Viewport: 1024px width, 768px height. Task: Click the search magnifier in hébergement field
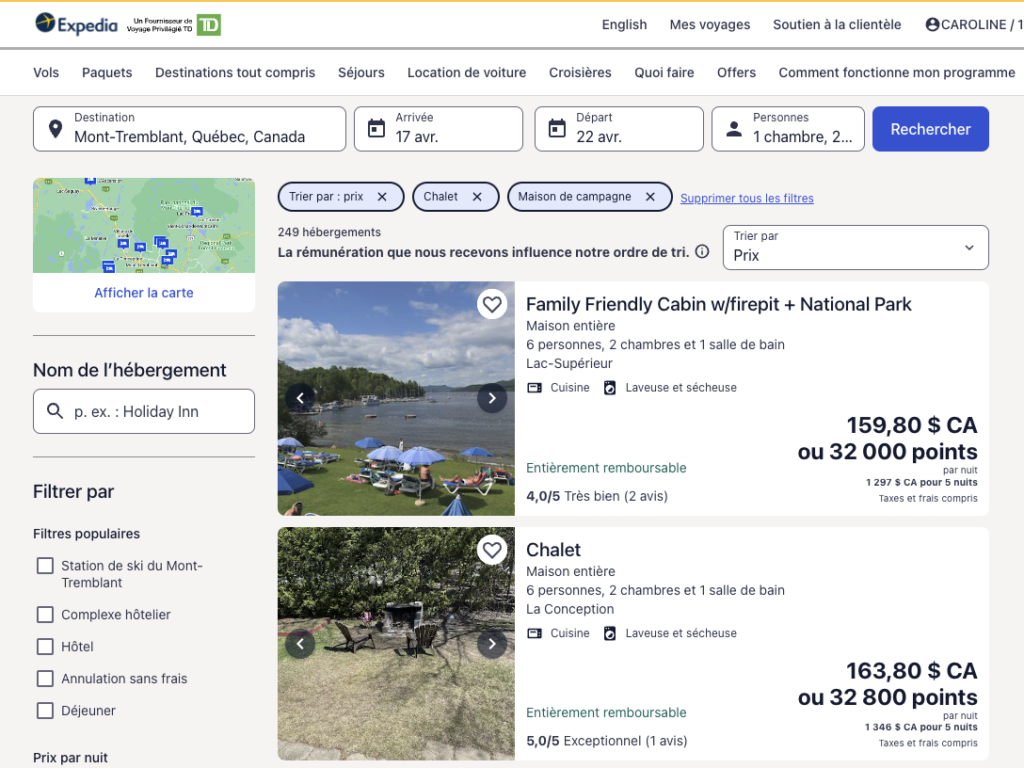click(54, 411)
